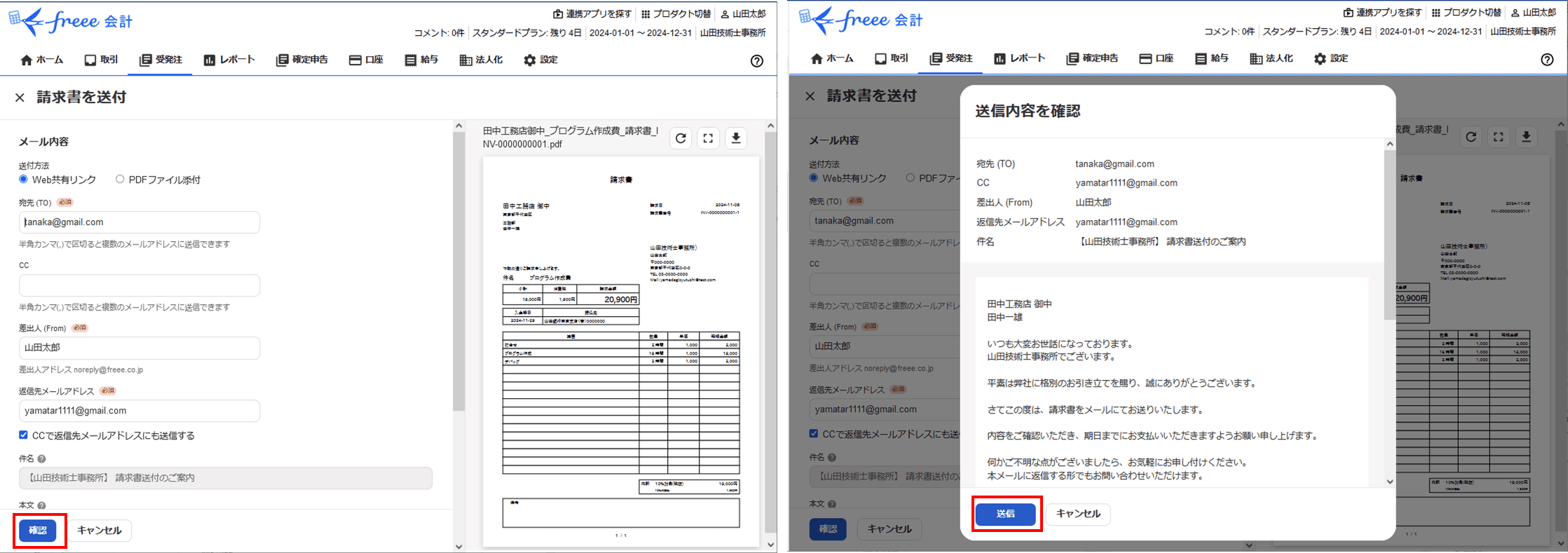
Task: Open 口座 menu in the left window
Action: 366,60
